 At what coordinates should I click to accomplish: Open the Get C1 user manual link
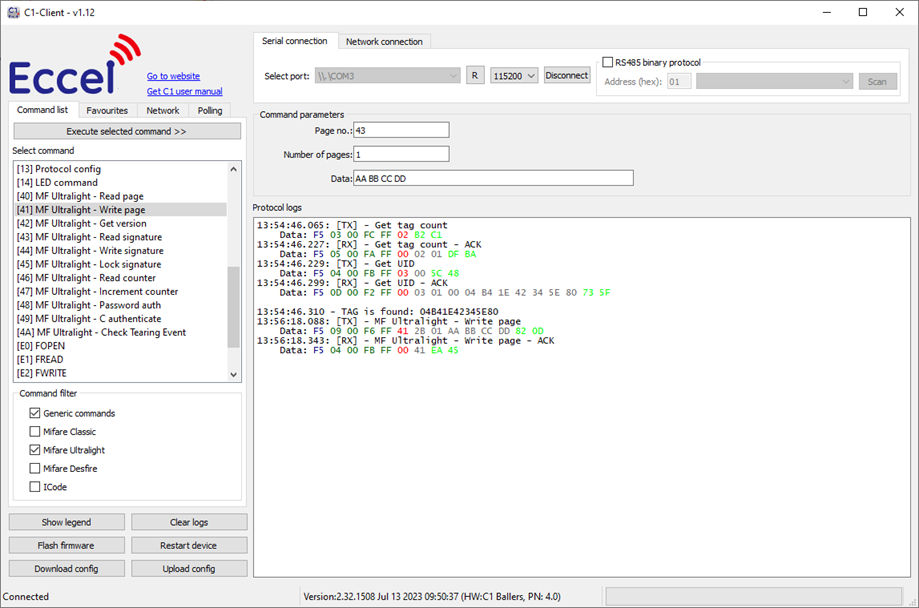184,92
